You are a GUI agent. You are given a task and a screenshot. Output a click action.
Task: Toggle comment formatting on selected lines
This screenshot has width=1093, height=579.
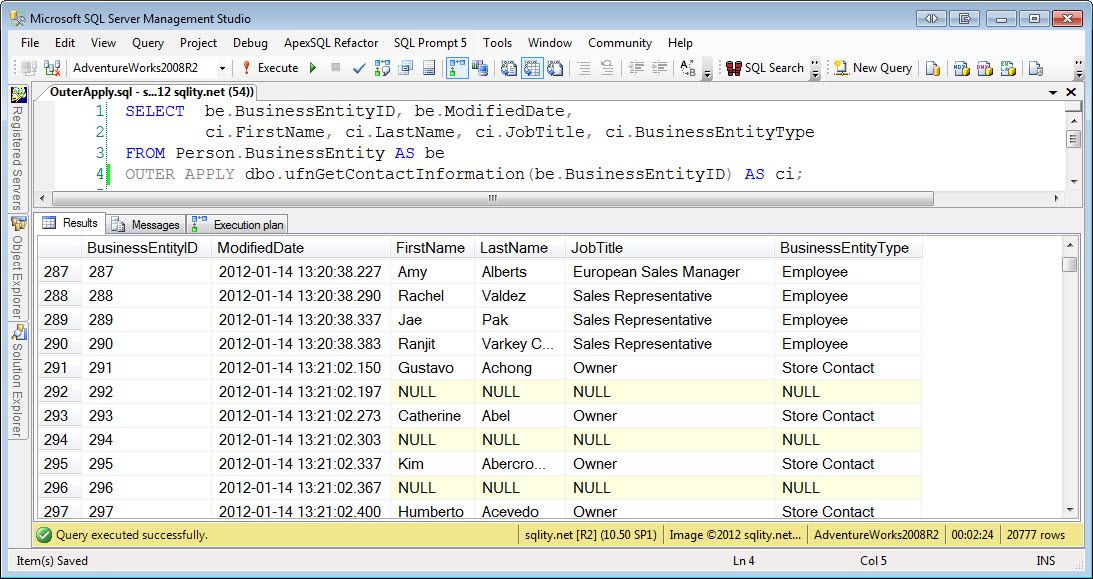(x=583, y=68)
